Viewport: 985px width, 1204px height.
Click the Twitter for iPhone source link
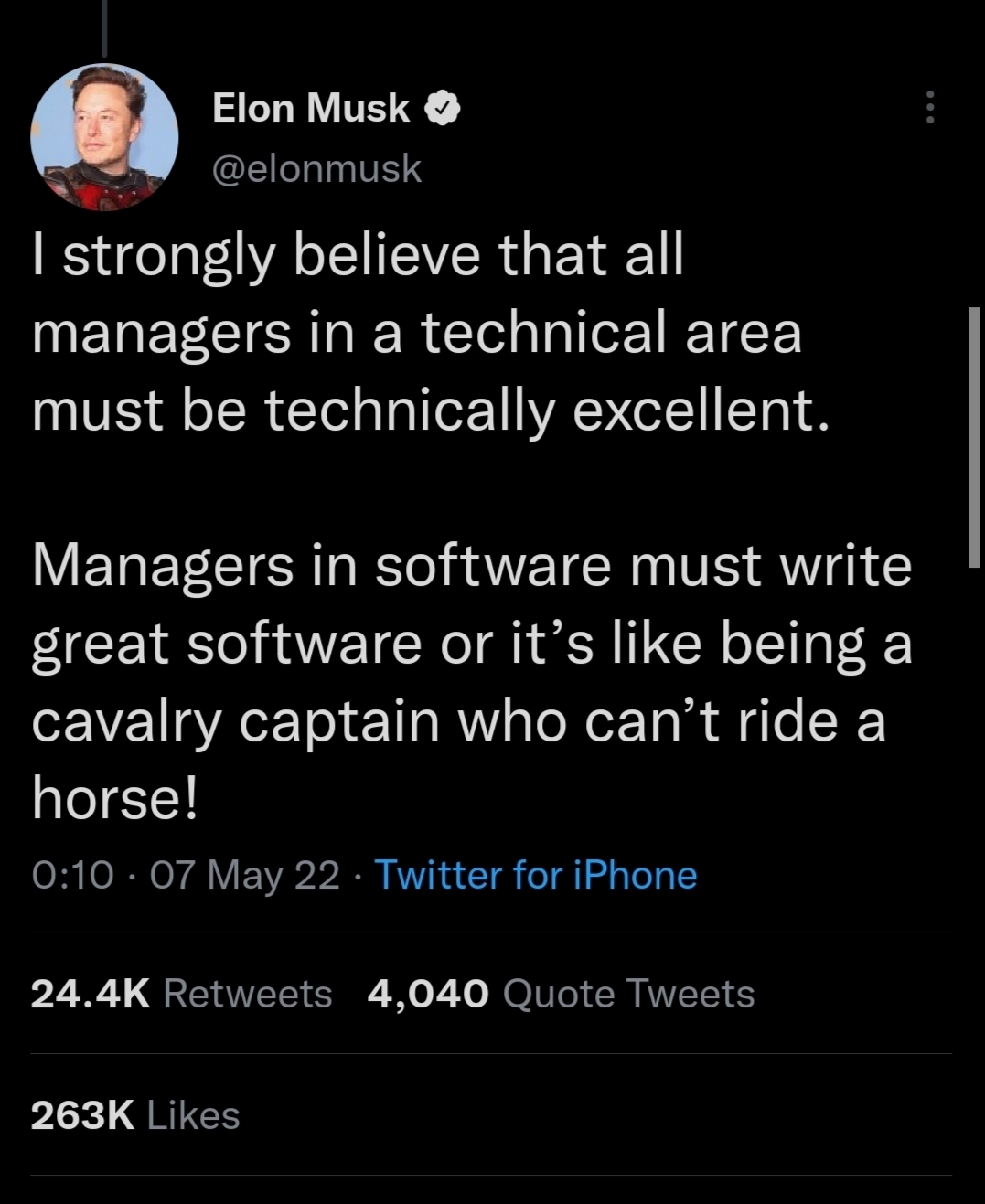pos(536,875)
